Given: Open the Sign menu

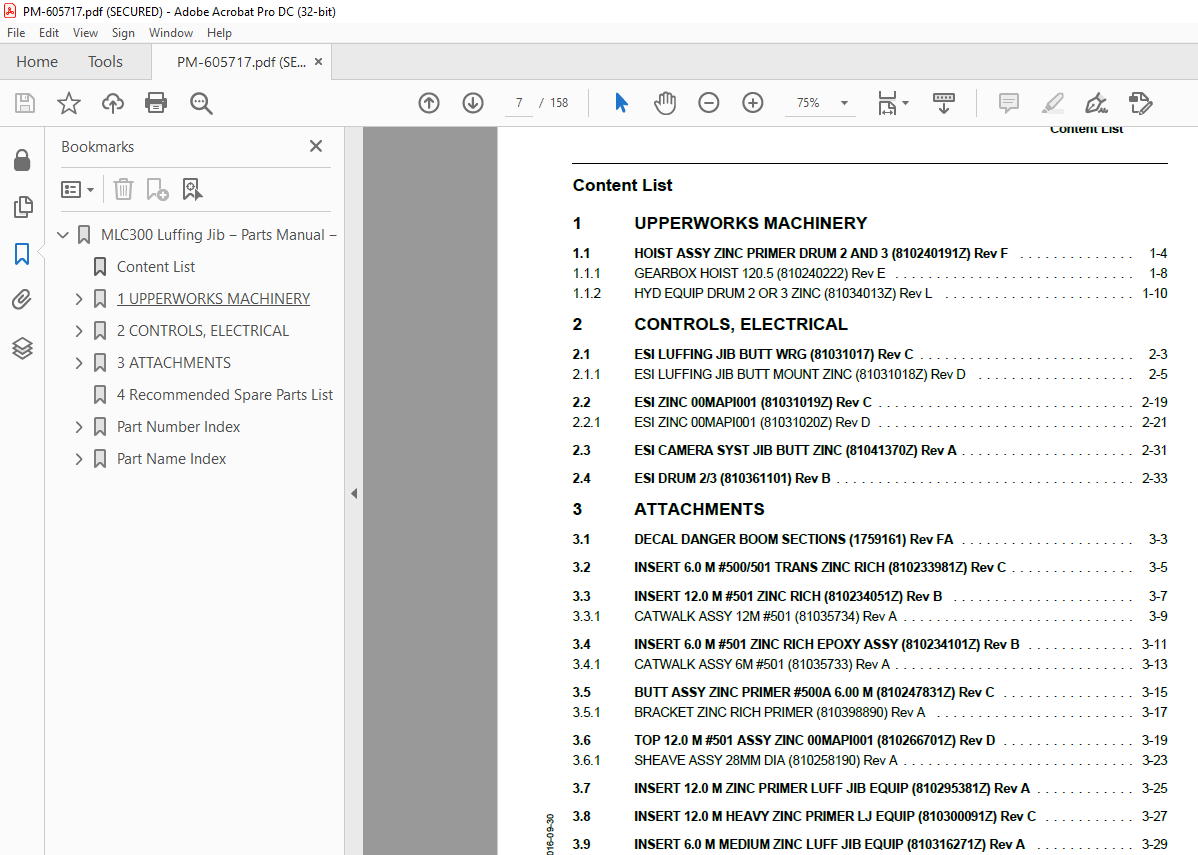Looking at the screenshot, I should (123, 33).
